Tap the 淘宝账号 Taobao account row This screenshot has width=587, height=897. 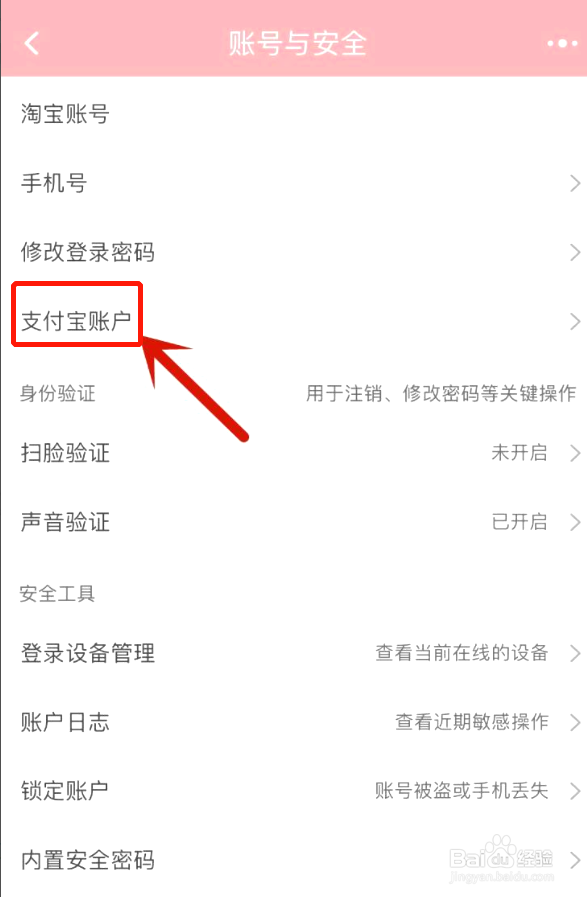[294, 114]
